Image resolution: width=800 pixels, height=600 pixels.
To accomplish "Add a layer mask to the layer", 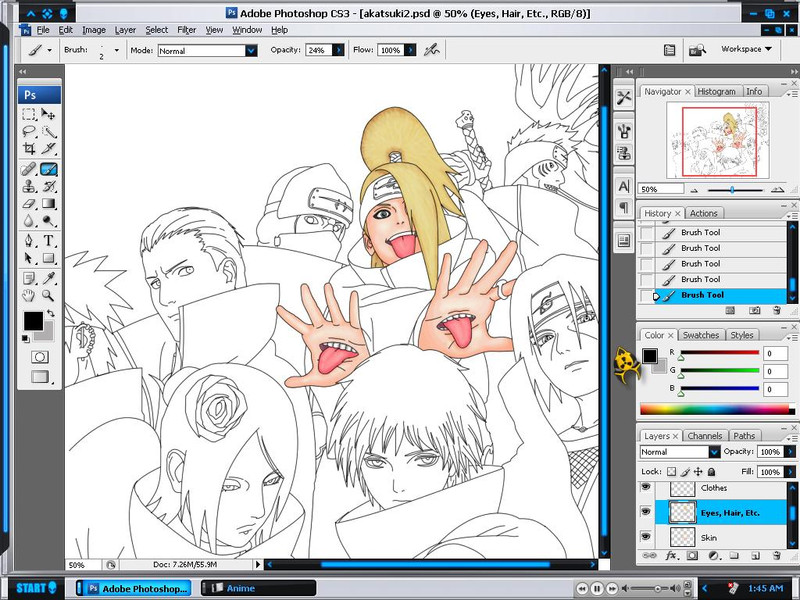I will coord(692,556).
